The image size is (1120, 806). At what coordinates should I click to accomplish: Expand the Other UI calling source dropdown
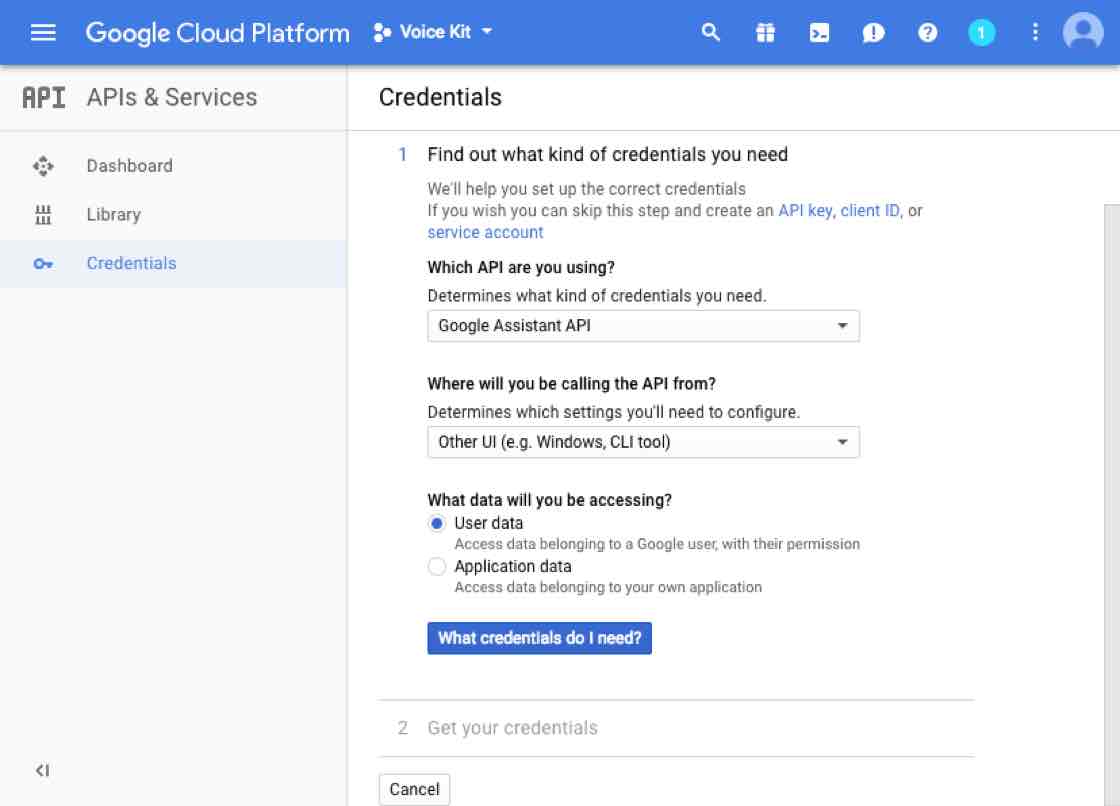point(643,442)
